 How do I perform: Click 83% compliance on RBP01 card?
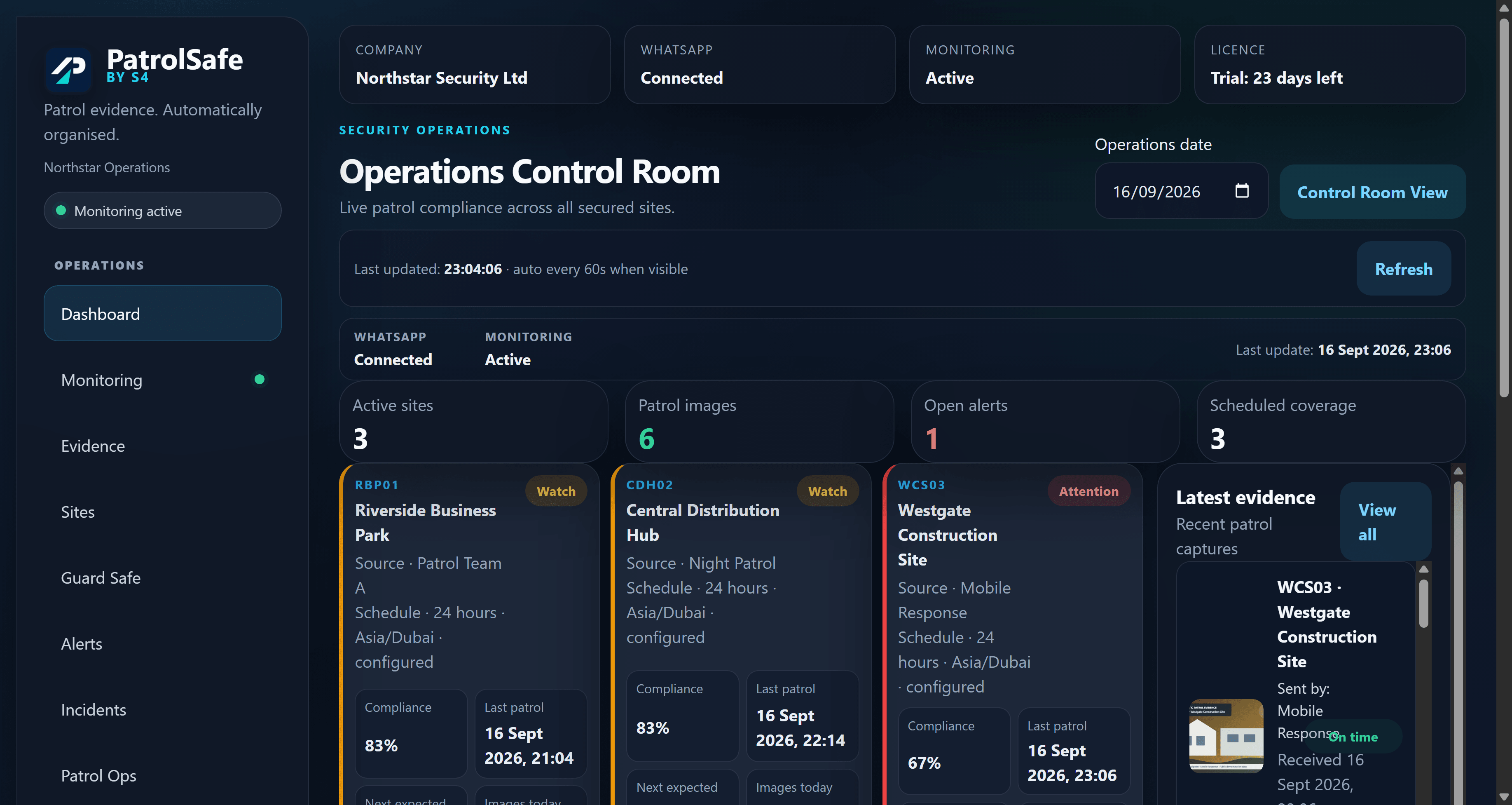(x=382, y=746)
